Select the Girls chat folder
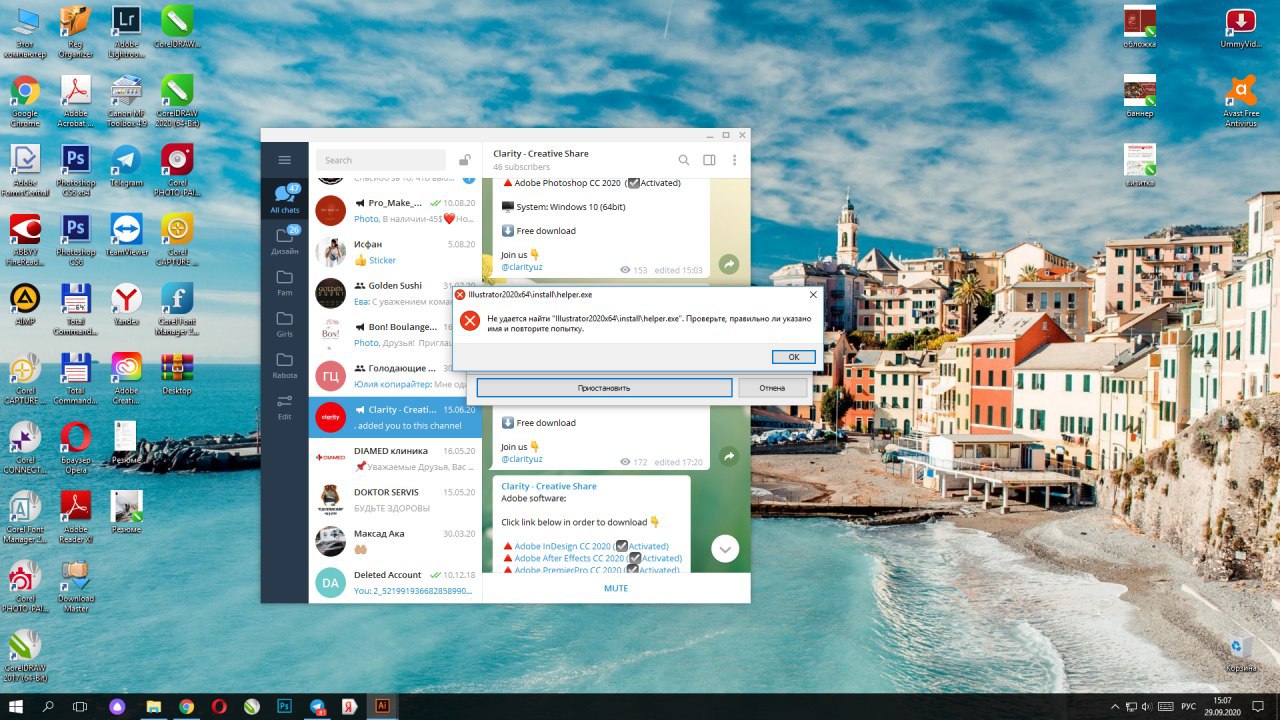The image size is (1280, 720). click(285, 323)
